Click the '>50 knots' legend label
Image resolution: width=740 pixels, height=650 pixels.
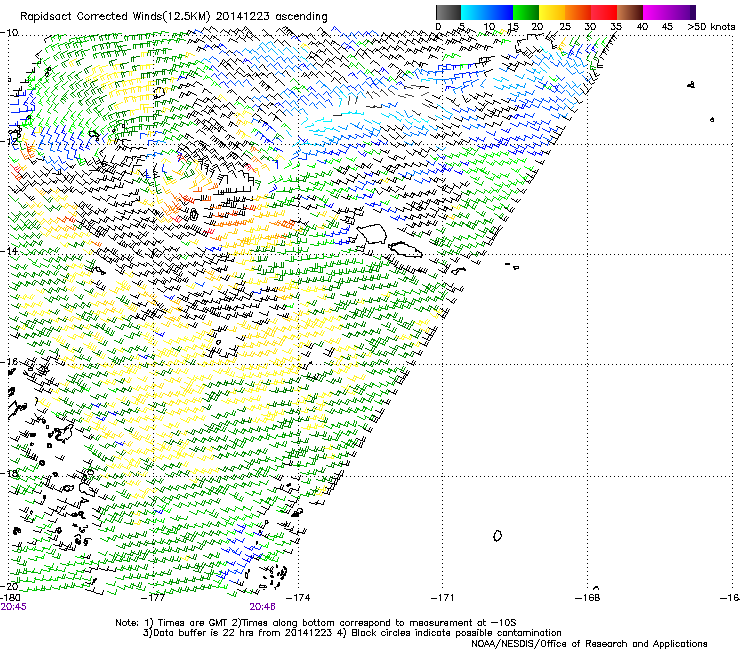click(711, 27)
